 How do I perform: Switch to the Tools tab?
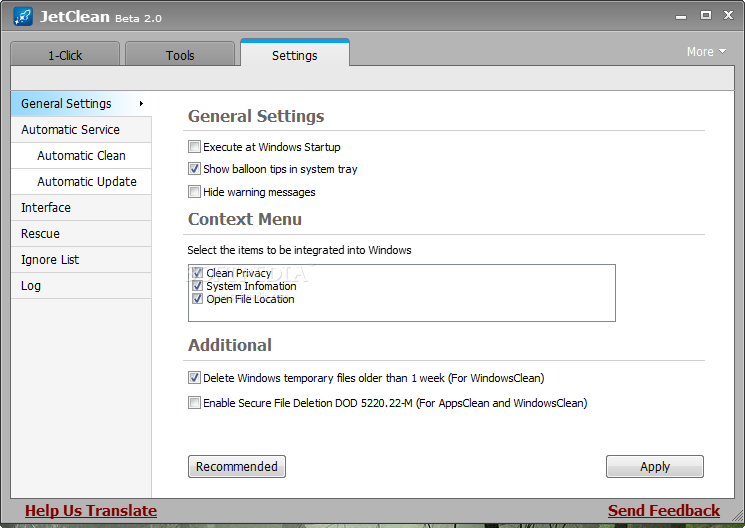coord(180,55)
